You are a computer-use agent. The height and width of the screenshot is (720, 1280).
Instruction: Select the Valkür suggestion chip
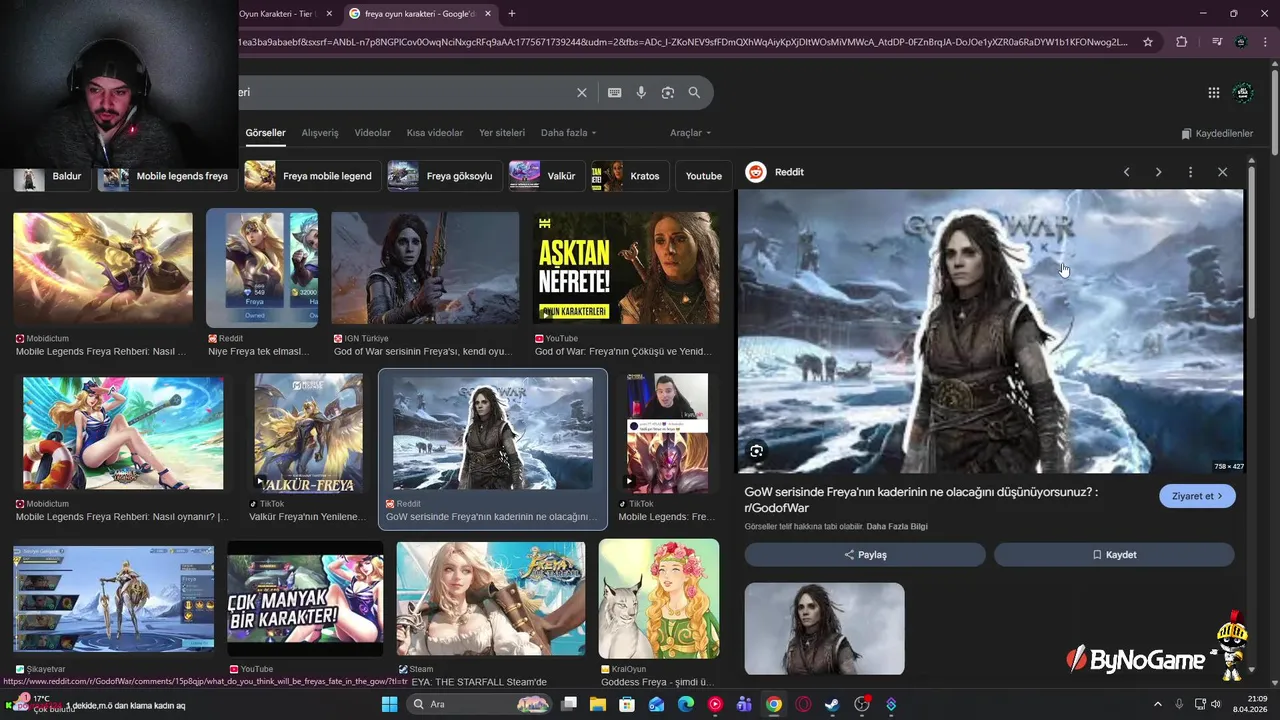[547, 176]
